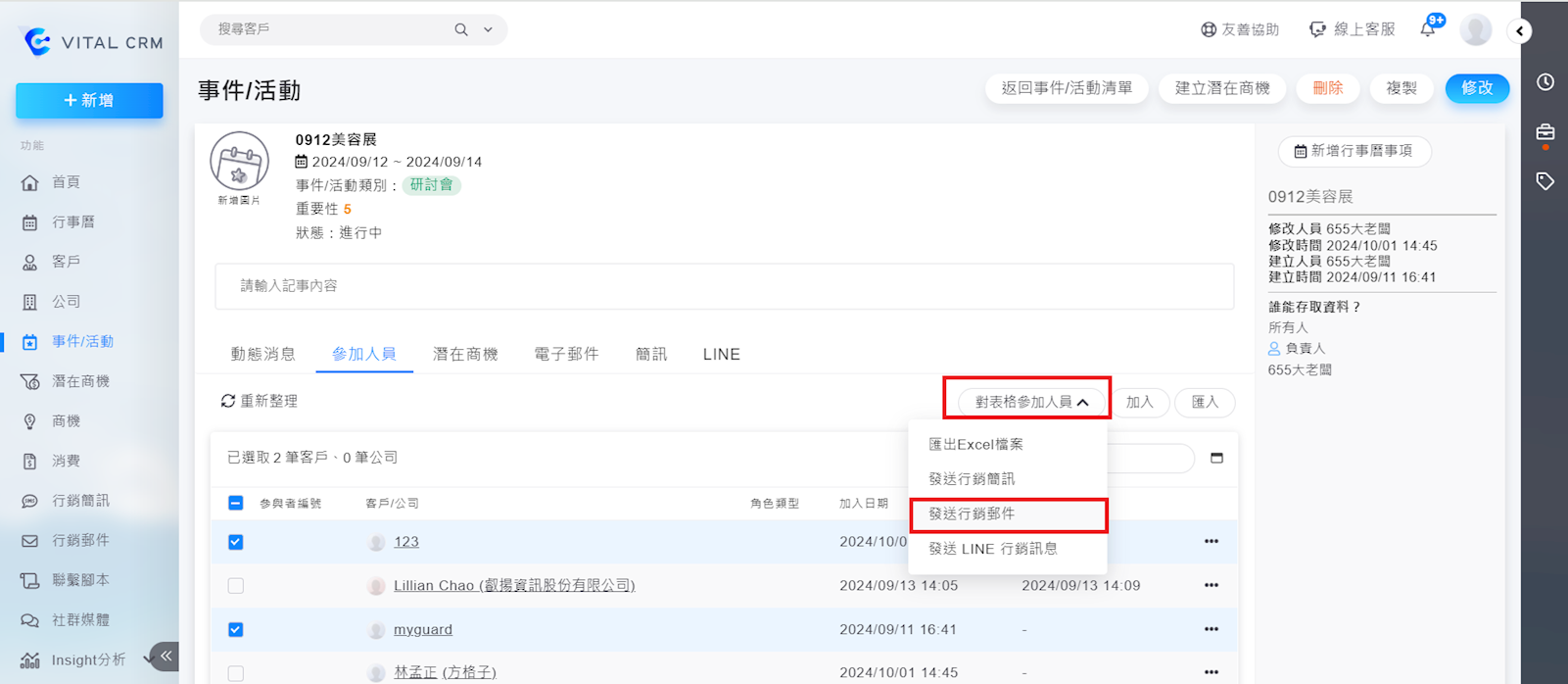Click the 新增 button in sidebar
Screen dimensions: 1568x684
pos(89,101)
